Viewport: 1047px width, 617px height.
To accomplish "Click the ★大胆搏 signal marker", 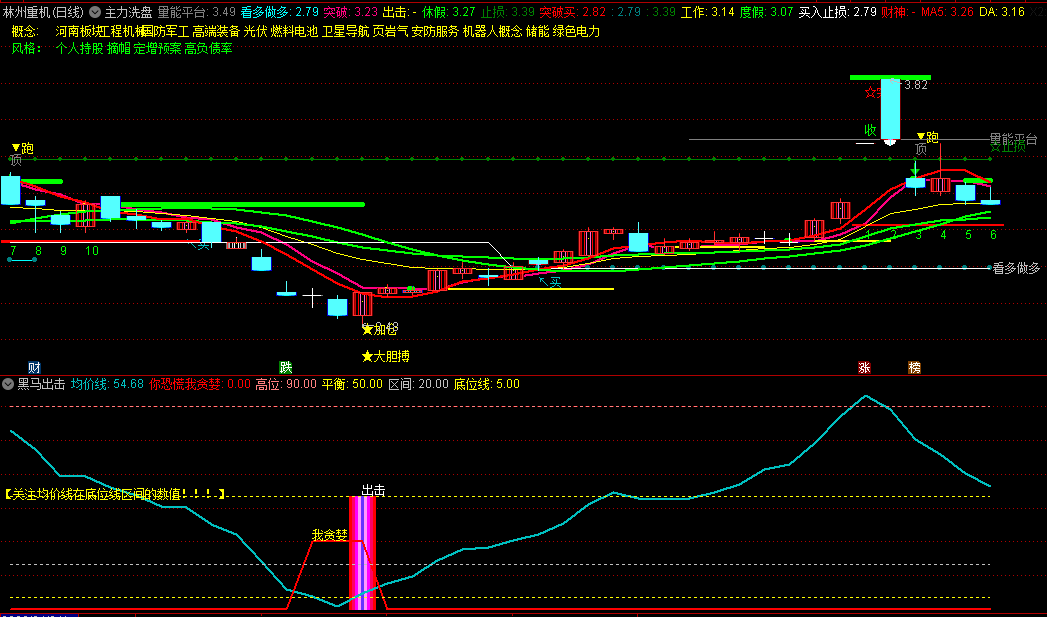I will point(385,357).
